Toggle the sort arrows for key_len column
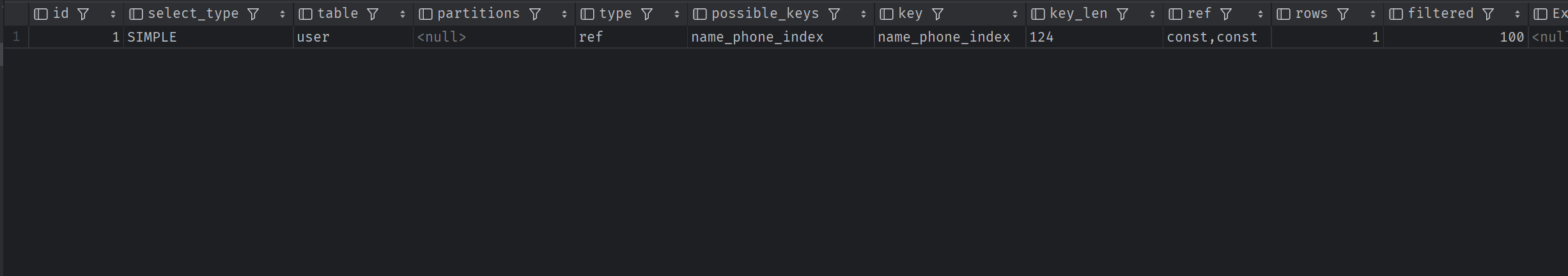1568x276 pixels. coord(1153,14)
